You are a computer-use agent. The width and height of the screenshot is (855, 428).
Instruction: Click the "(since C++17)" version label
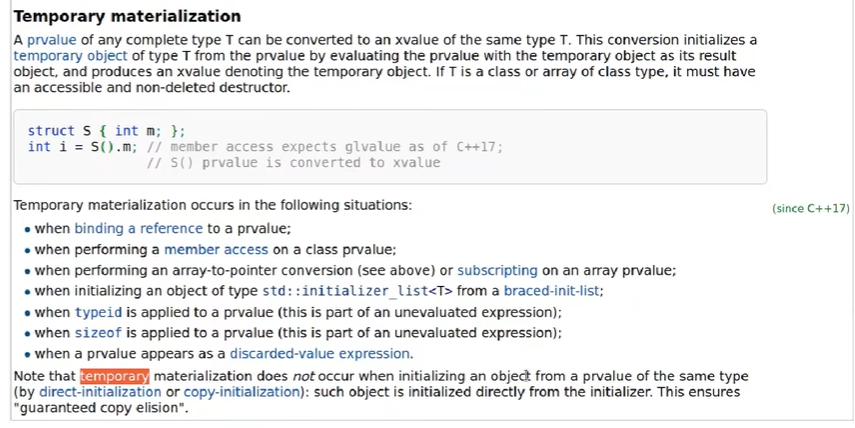coord(810,208)
